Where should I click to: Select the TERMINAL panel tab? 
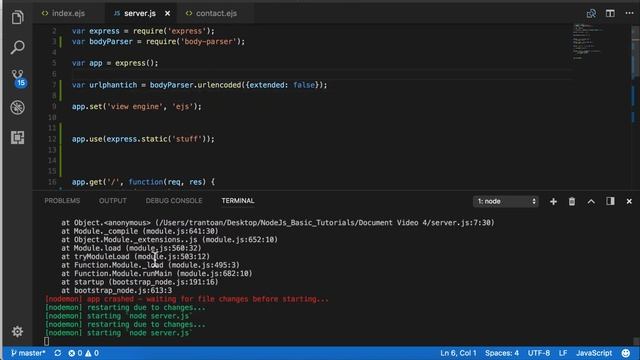pos(238,201)
